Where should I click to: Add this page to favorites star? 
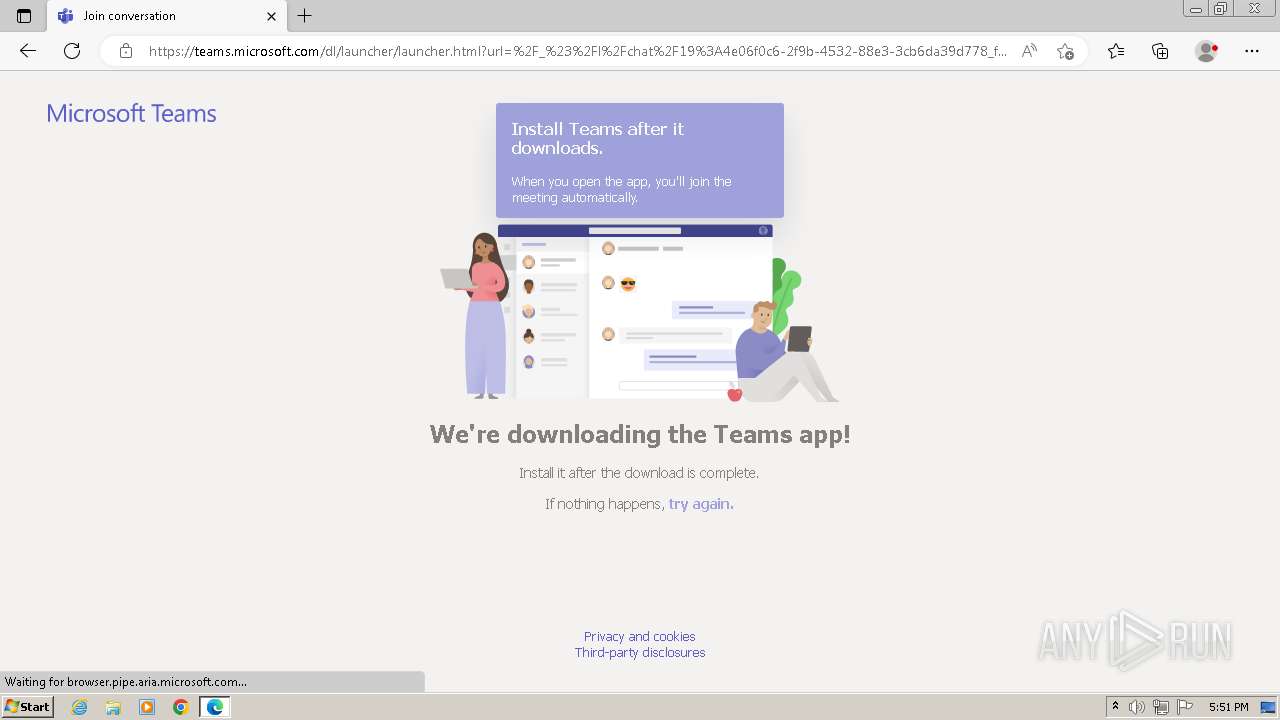pos(1065,51)
